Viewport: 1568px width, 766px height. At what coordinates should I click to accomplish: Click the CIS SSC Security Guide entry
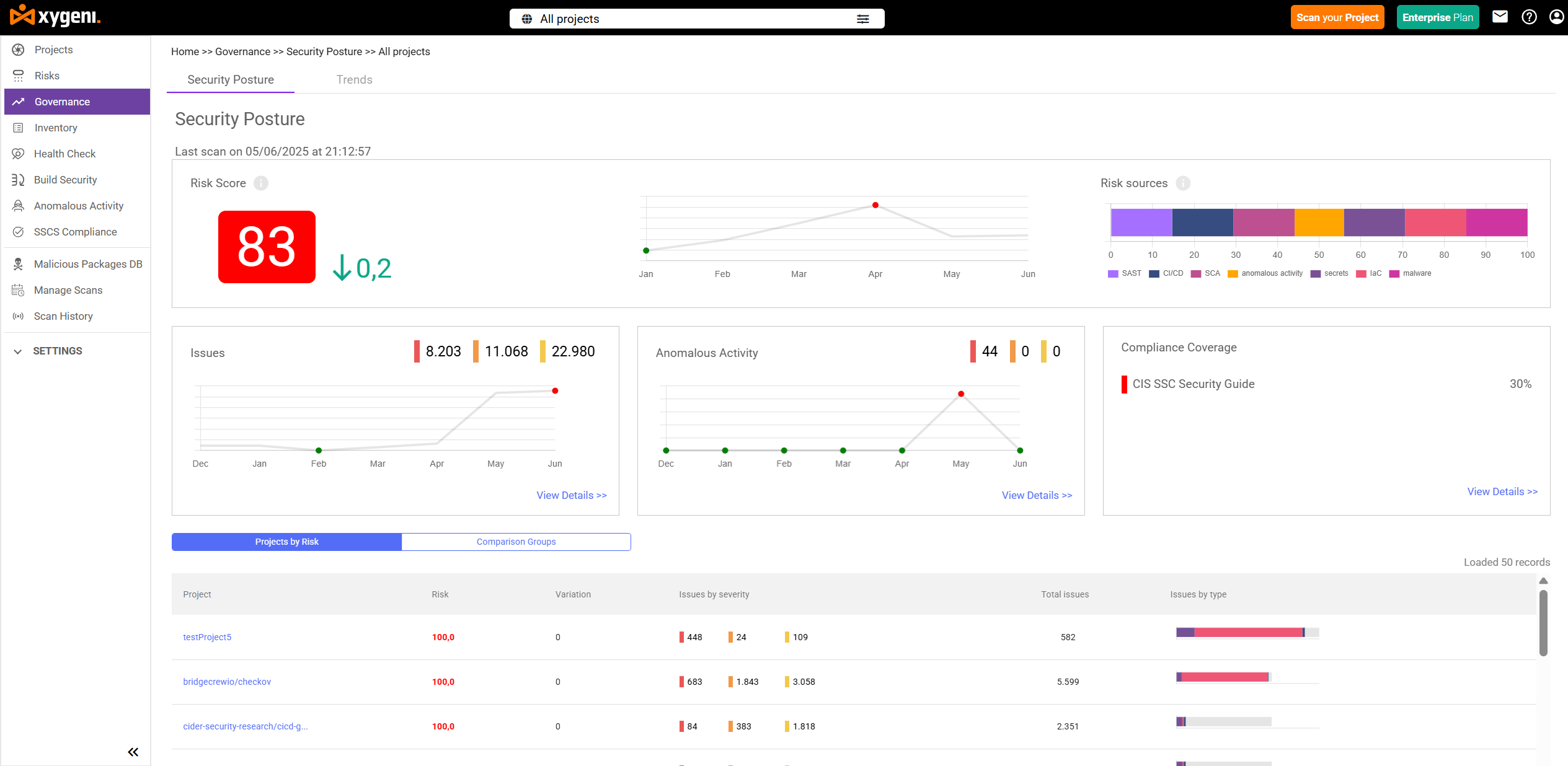[x=1193, y=384]
